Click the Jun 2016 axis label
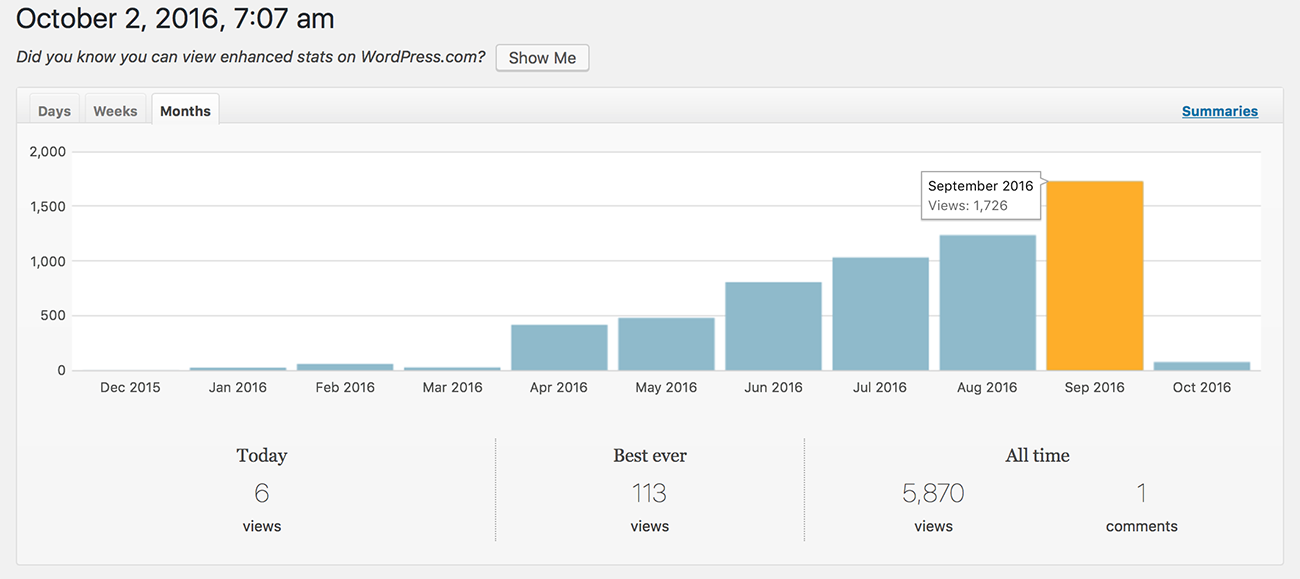This screenshot has height=579, width=1300. (773, 388)
